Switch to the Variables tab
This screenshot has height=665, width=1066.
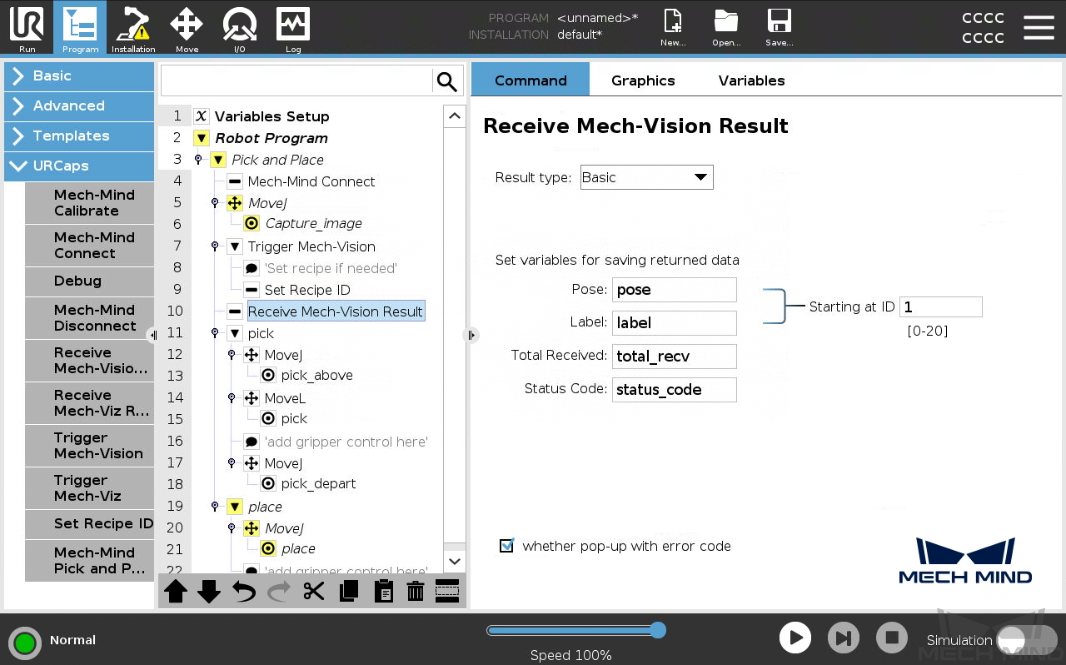pos(751,80)
